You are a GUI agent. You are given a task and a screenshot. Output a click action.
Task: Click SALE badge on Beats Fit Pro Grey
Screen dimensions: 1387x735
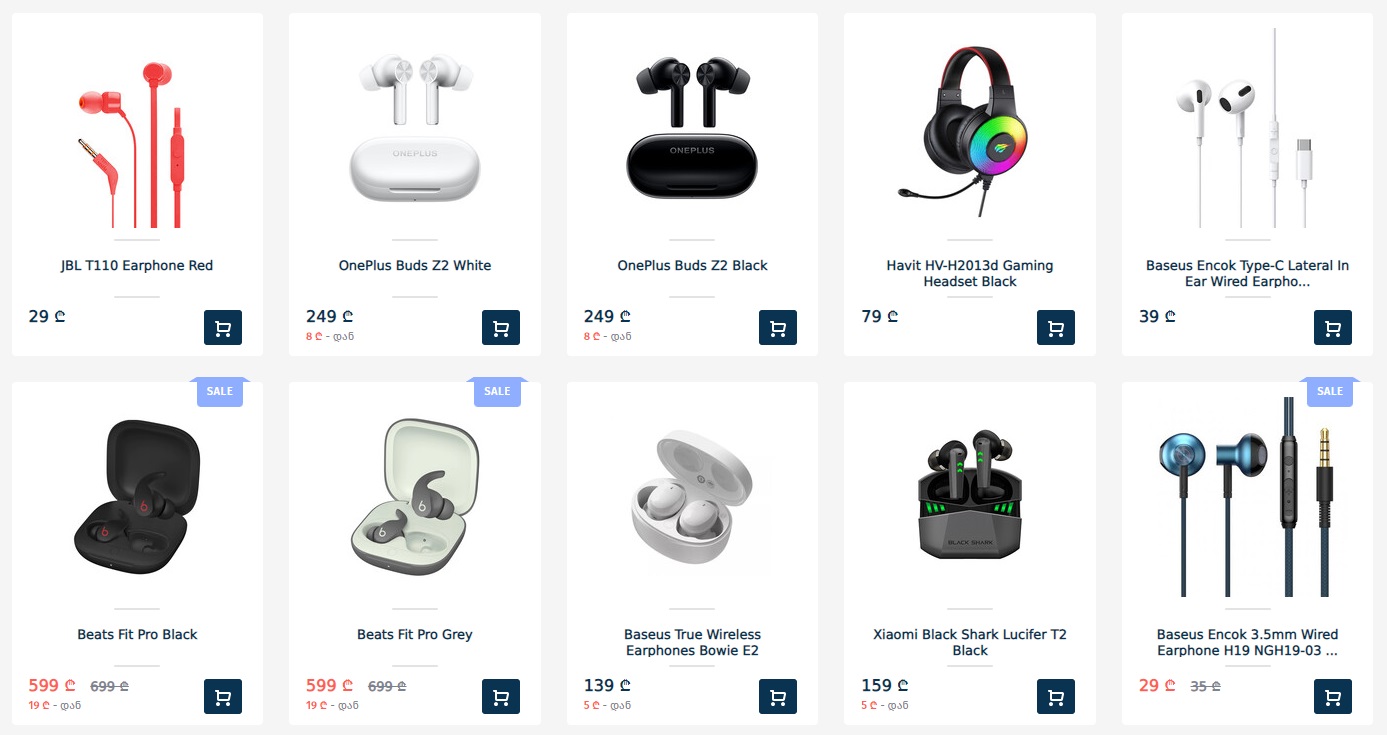pyautogui.click(x=497, y=391)
